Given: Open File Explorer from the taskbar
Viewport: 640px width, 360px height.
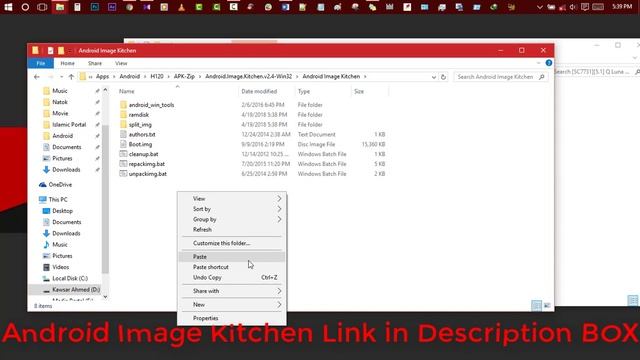Looking at the screenshot, I should coord(60,7).
